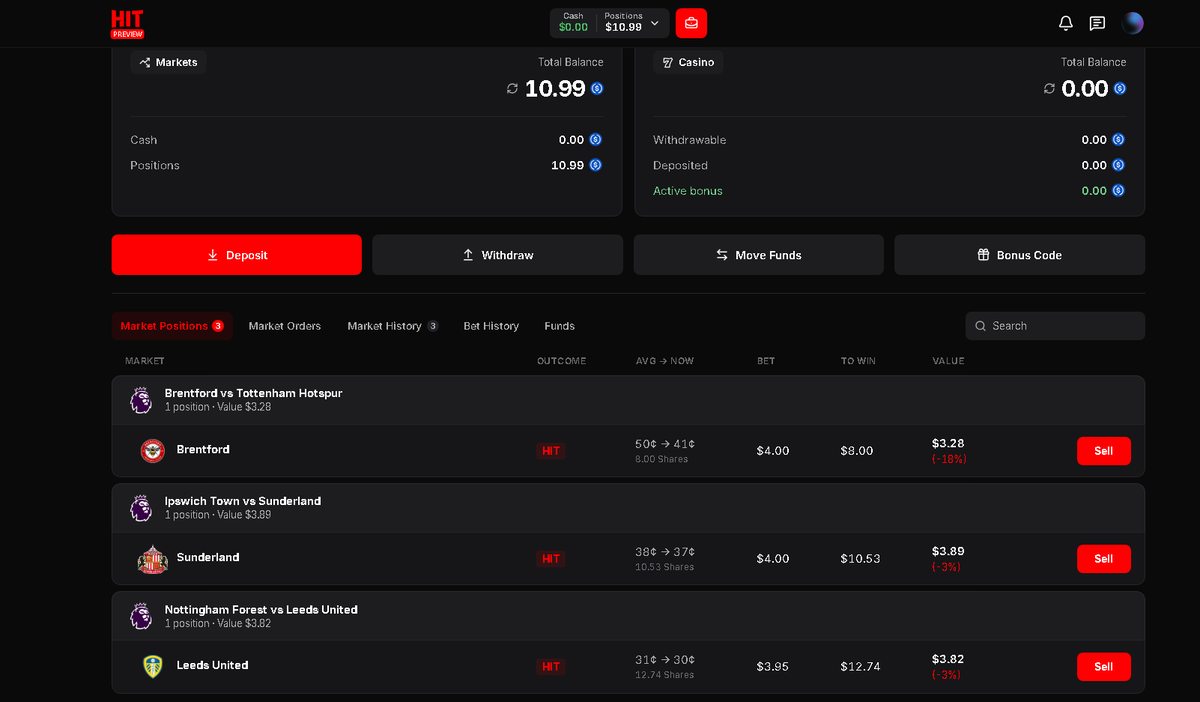1200x702 pixels.
Task: Open notifications bell icon
Action: [1066, 23]
